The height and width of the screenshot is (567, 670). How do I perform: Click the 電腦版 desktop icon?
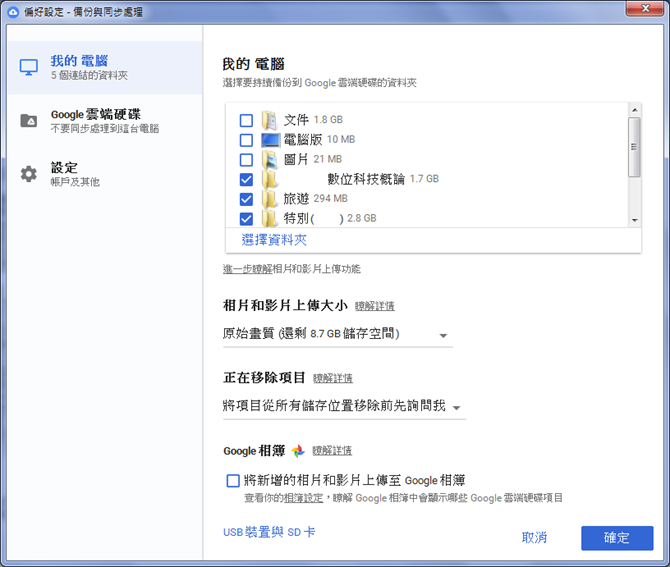click(270, 140)
